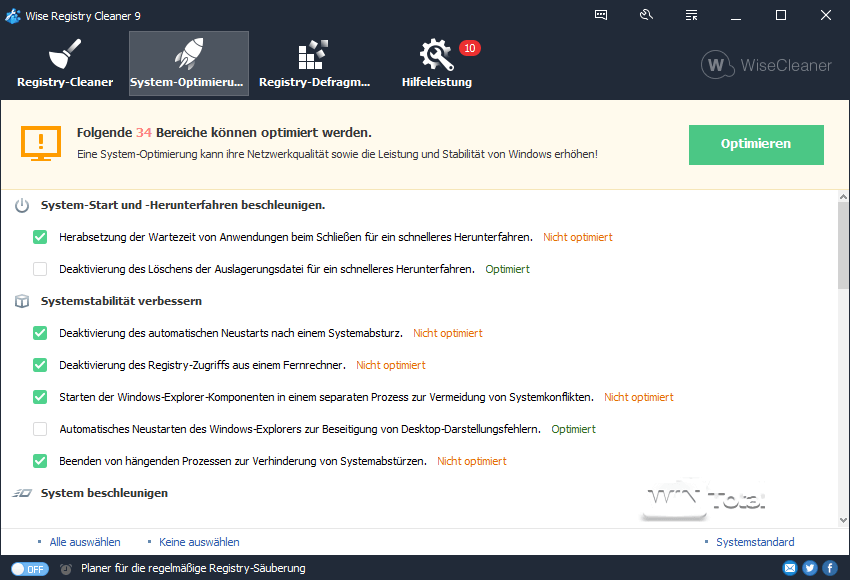
Task: Check Deaktivierung des Löschens der Auslagerungsdatei
Action: click(x=40, y=269)
